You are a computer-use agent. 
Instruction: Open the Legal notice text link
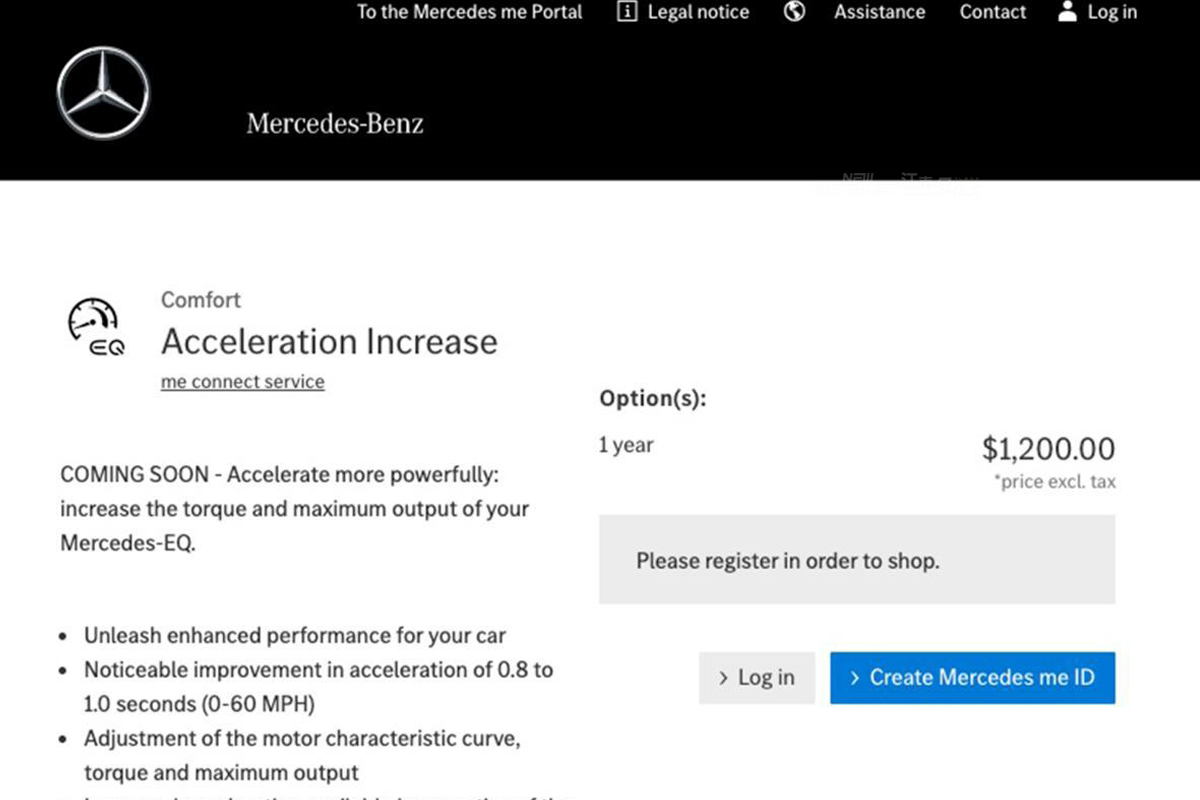pyautogui.click(x=698, y=12)
